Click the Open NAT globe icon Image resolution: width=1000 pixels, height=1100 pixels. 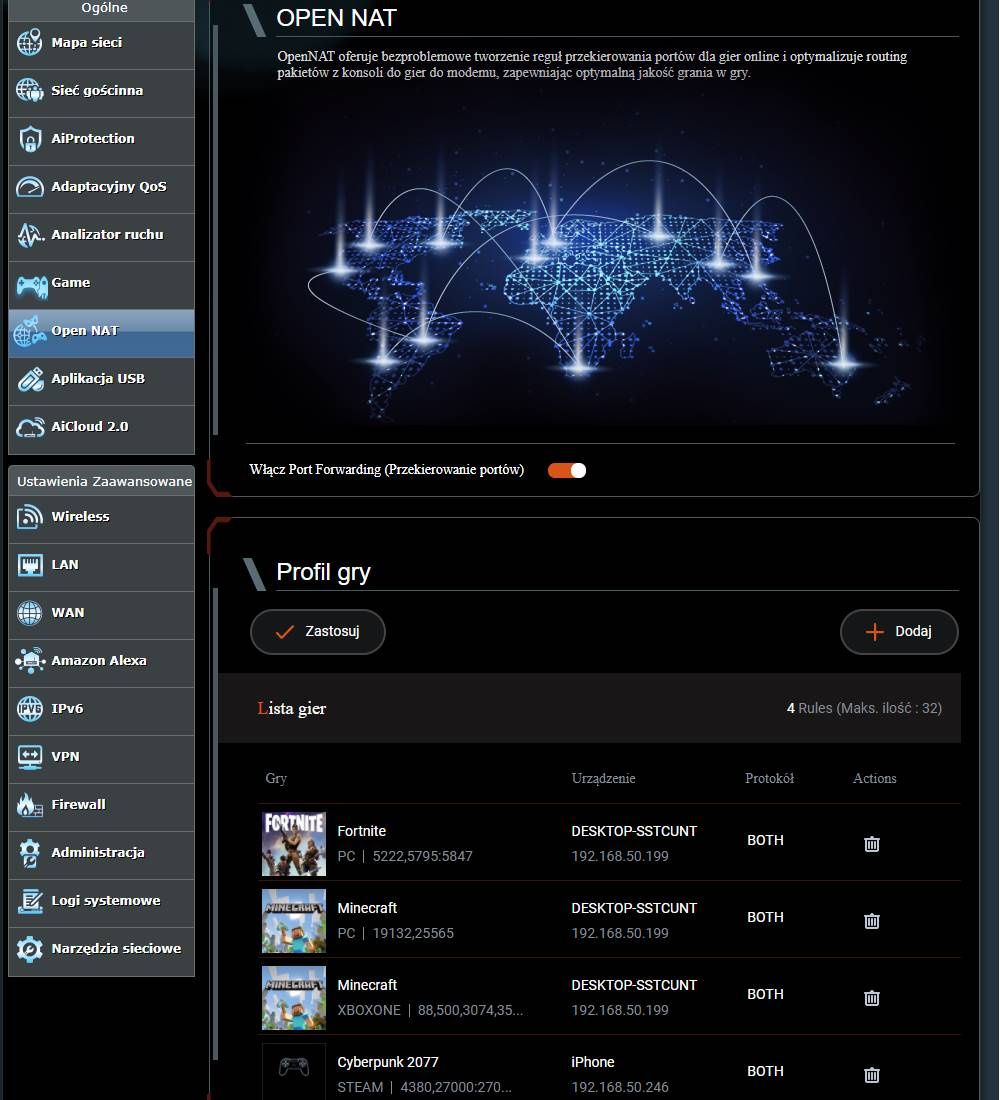pos(29,331)
